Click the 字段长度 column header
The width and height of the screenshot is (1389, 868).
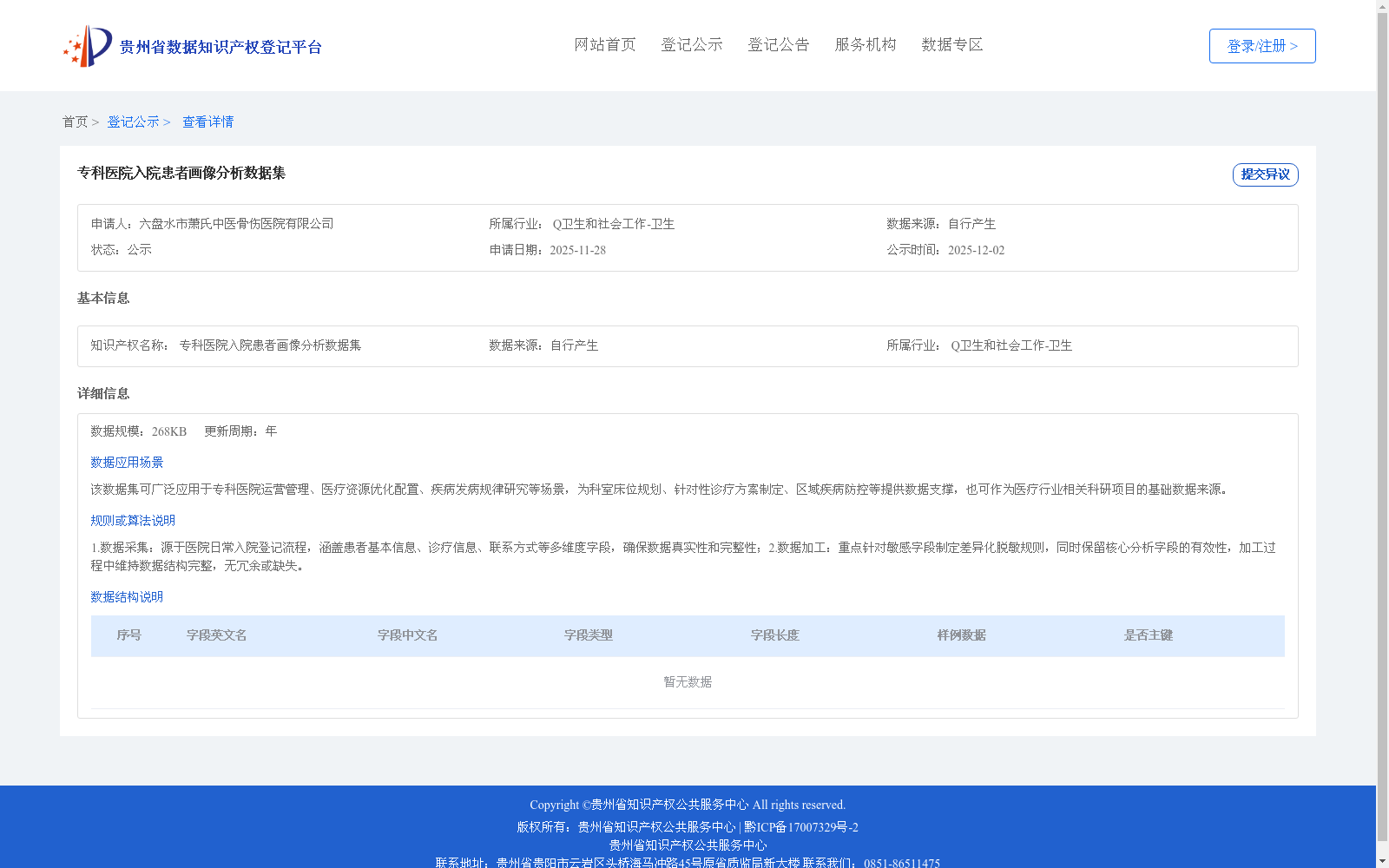coord(775,635)
